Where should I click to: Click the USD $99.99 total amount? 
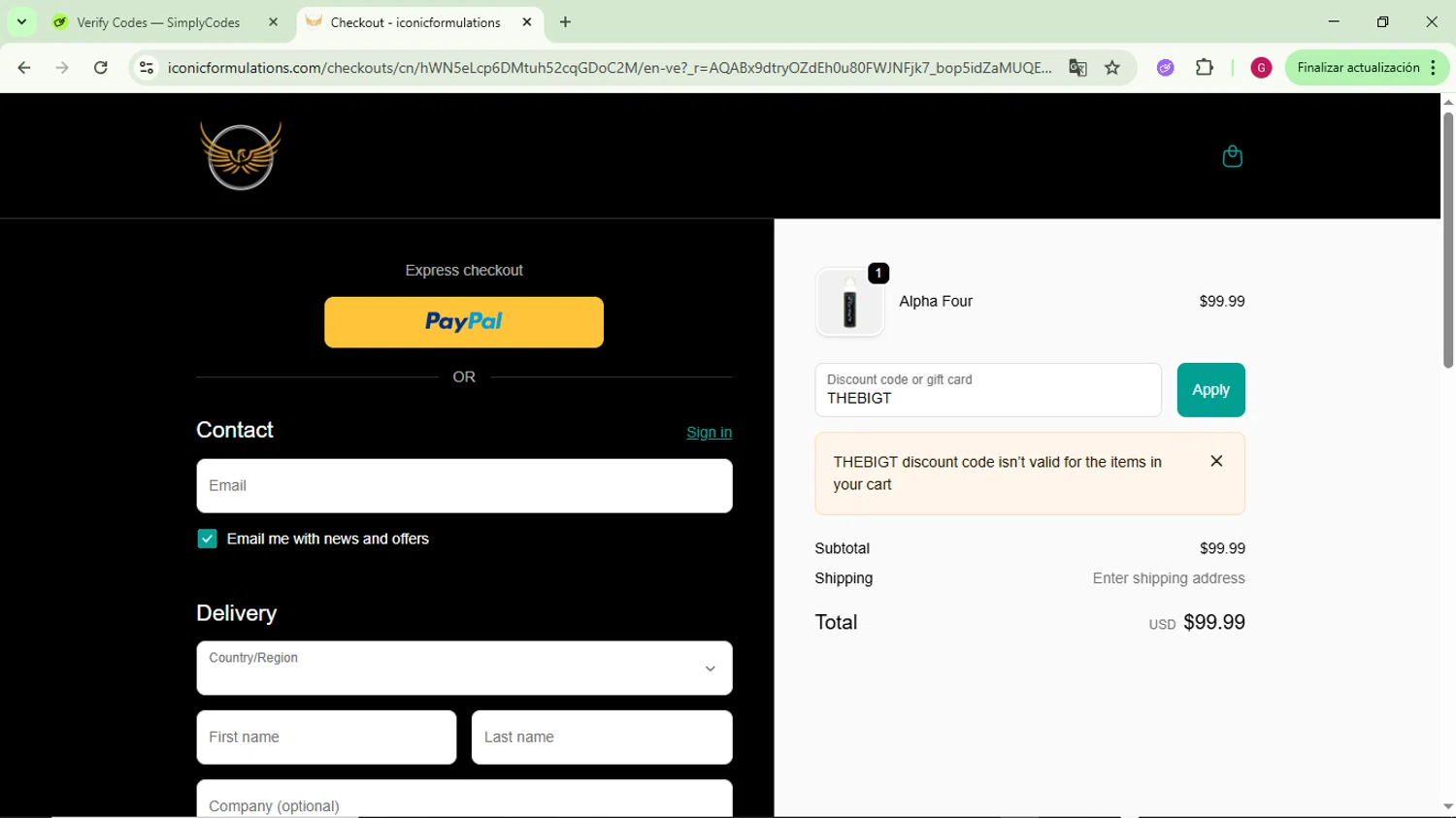pyautogui.click(x=1197, y=623)
